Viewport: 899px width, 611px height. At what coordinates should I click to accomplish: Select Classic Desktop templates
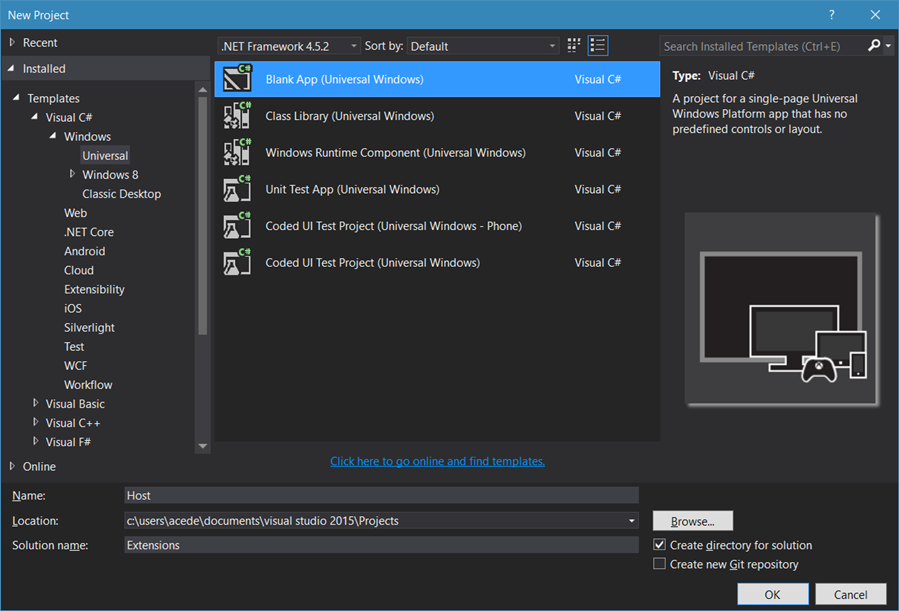(122, 194)
